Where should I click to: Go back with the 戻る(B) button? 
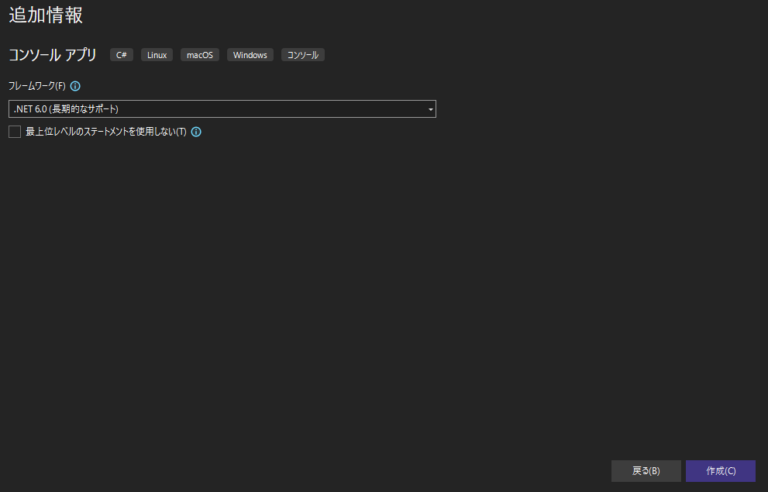(646, 471)
